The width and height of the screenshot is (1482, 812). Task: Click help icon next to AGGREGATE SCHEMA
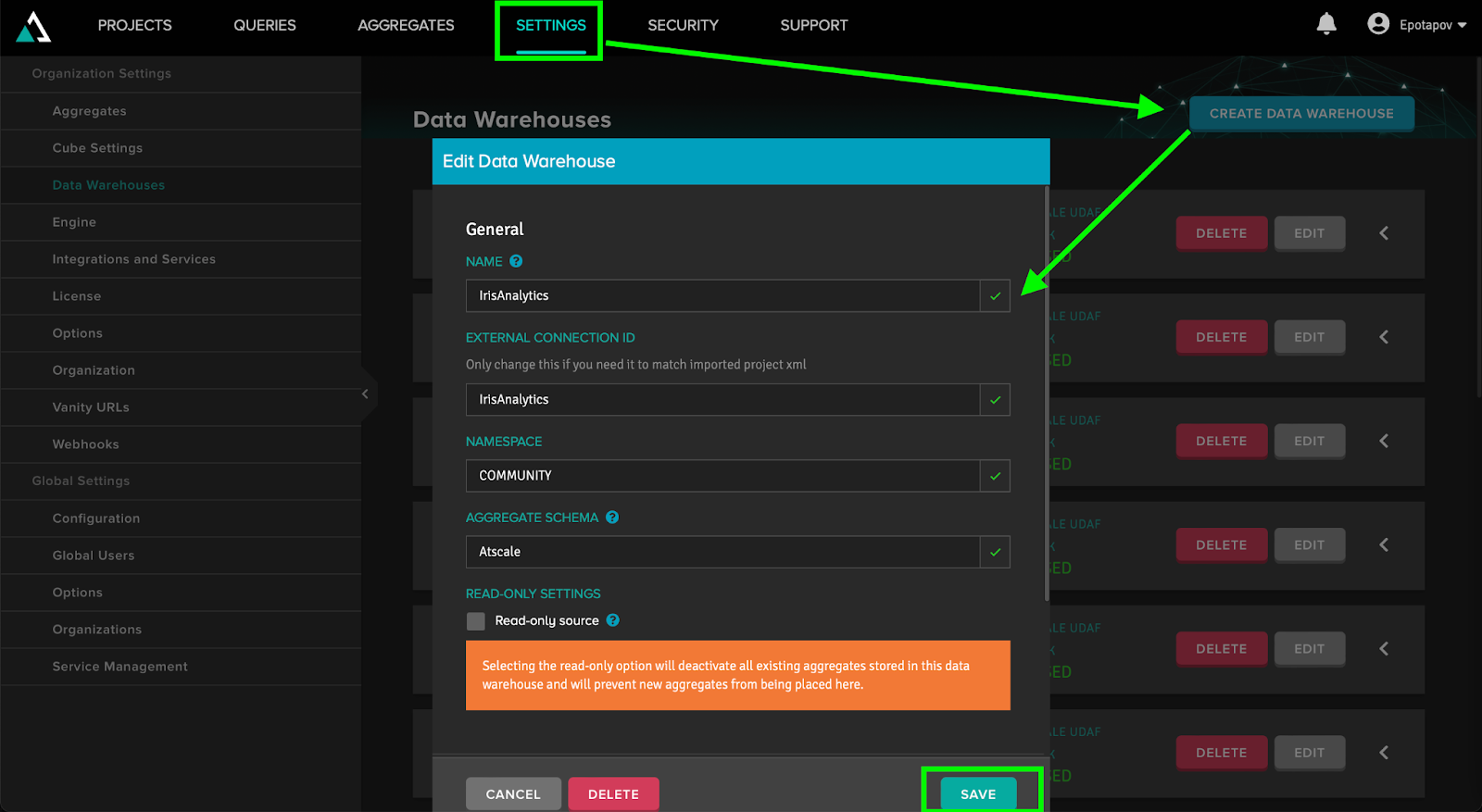tap(612, 518)
